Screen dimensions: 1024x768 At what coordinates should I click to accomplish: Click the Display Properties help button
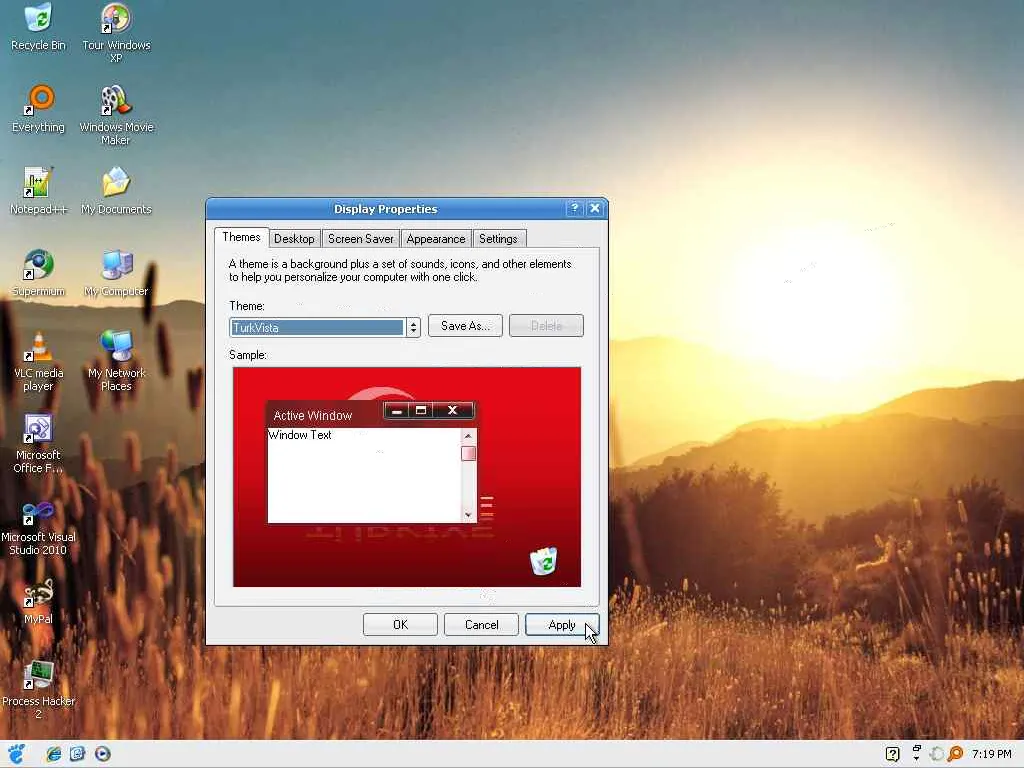coord(574,208)
